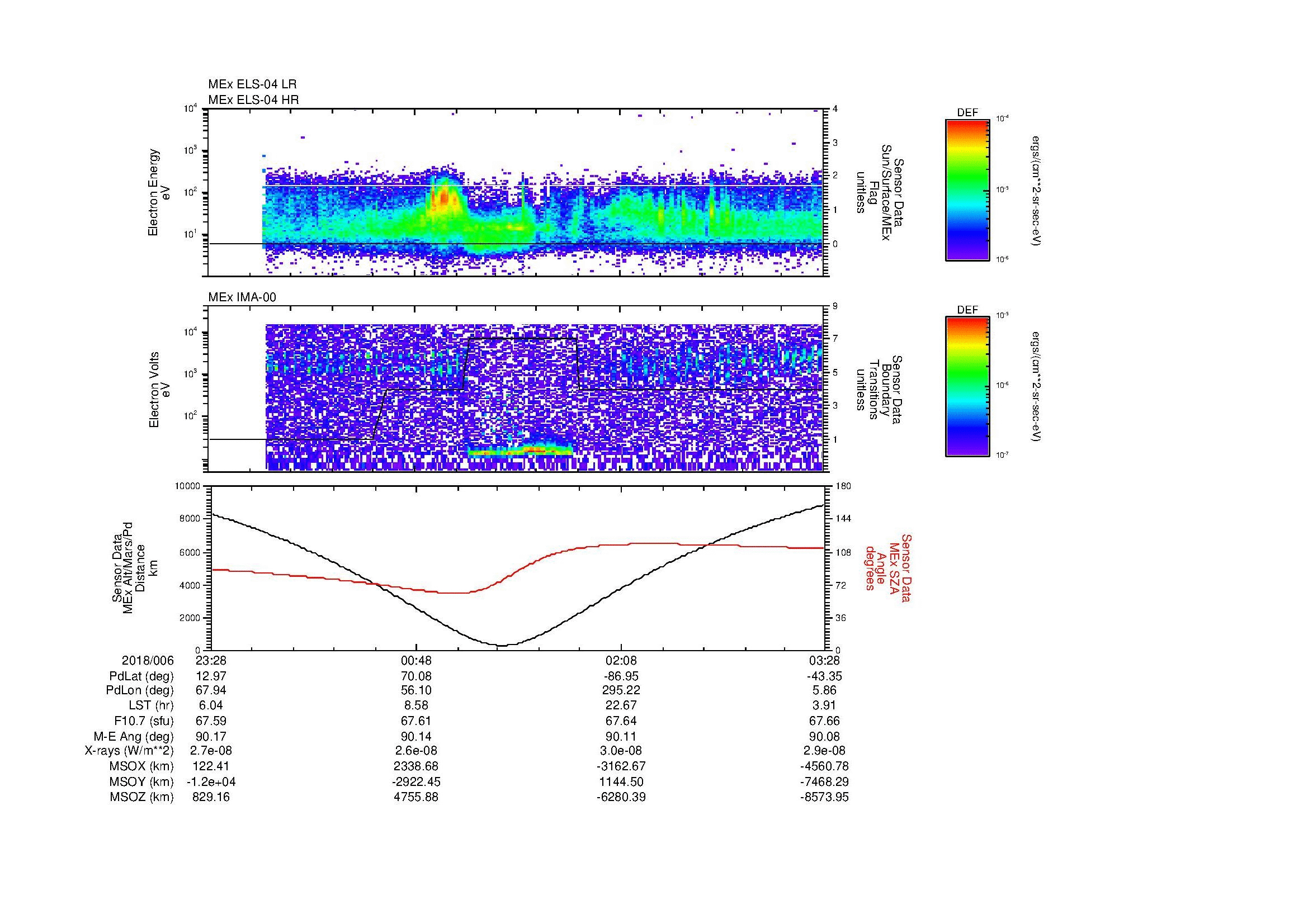1308x924 pixels.
Task: Click the MSOZ value '4755.88'
Action: [416, 797]
